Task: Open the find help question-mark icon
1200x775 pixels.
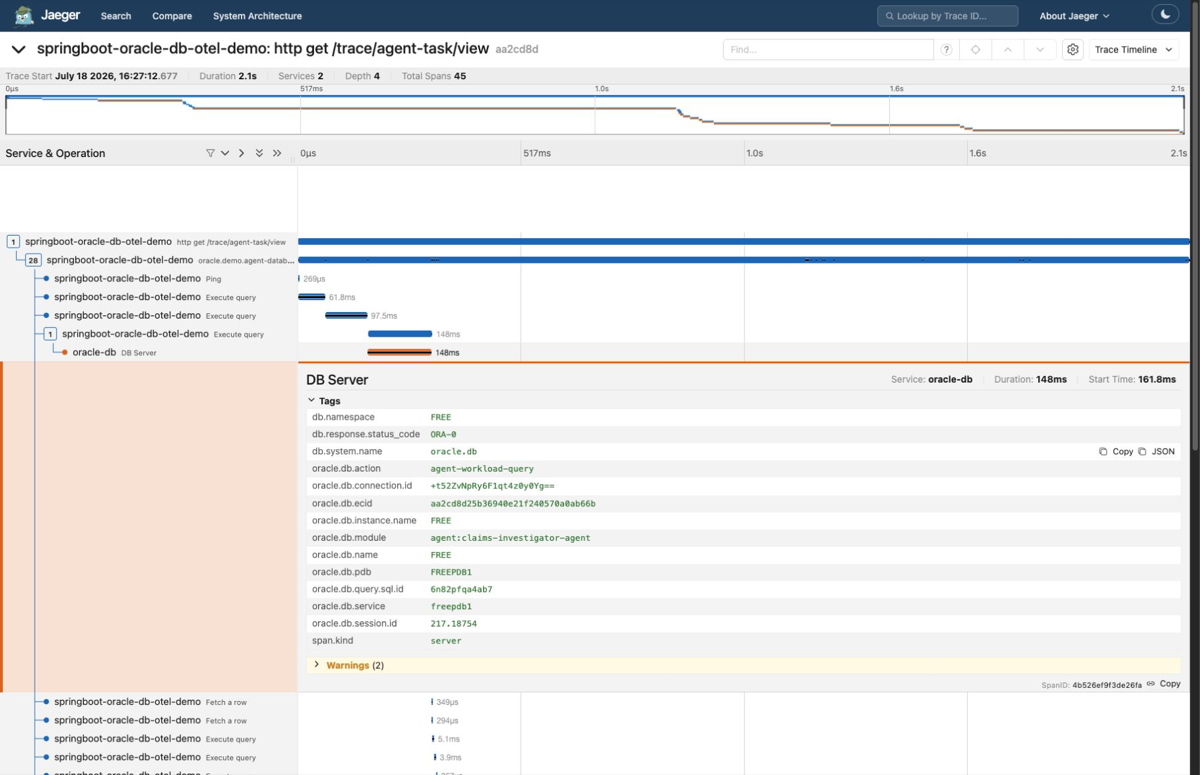Action: tap(946, 49)
